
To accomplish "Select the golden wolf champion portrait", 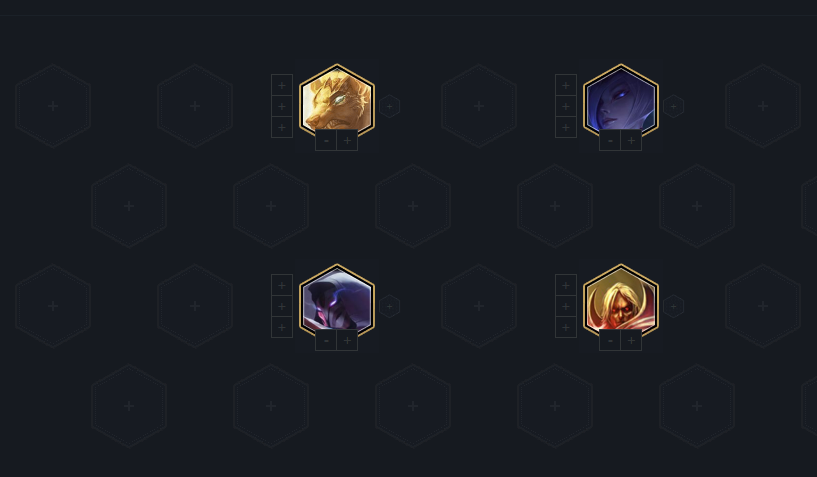I will click(x=337, y=102).
